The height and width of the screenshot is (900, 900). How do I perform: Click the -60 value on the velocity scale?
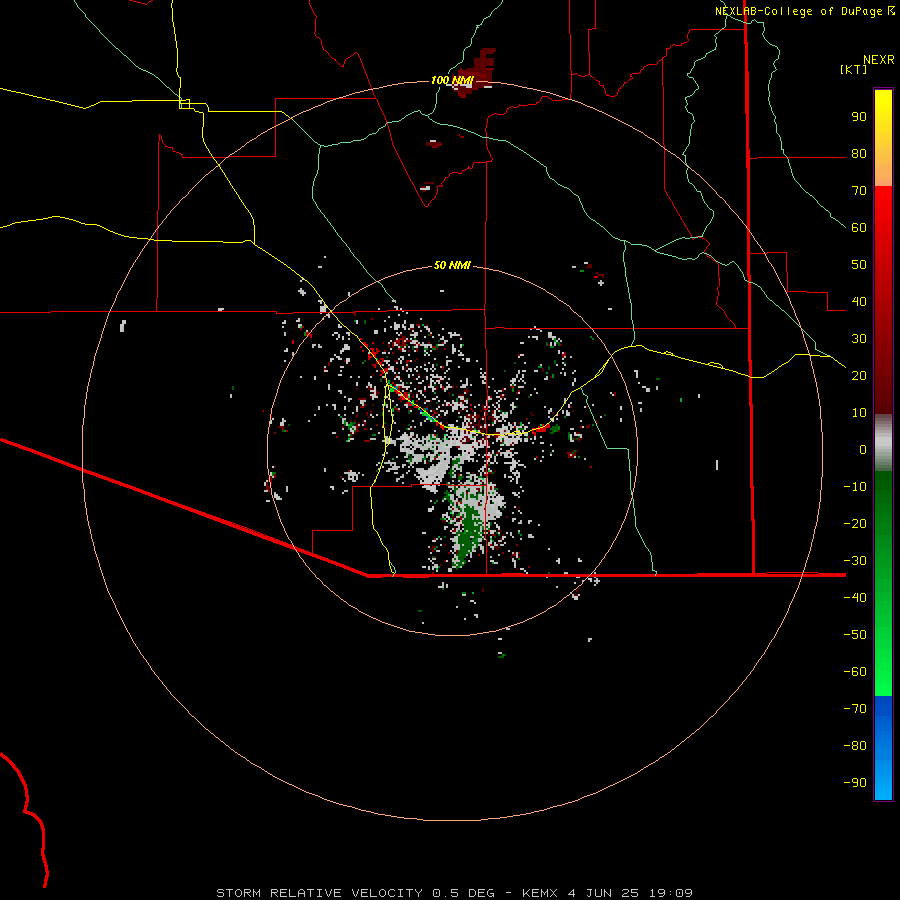click(x=855, y=672)
